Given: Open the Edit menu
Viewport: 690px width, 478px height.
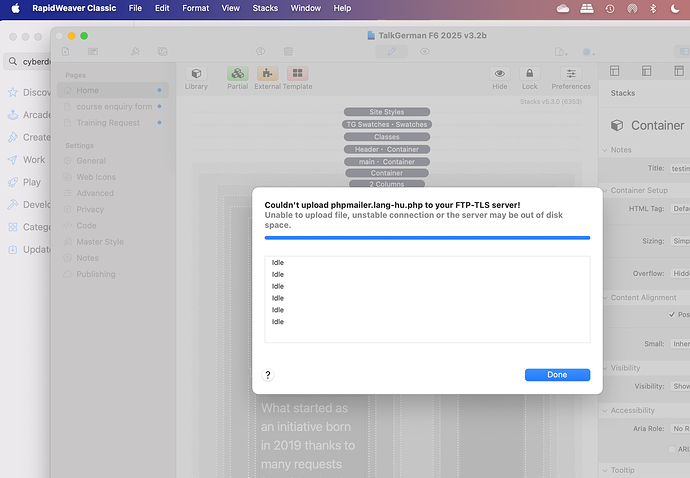Looking at the screenshot, I should [162, 8].
